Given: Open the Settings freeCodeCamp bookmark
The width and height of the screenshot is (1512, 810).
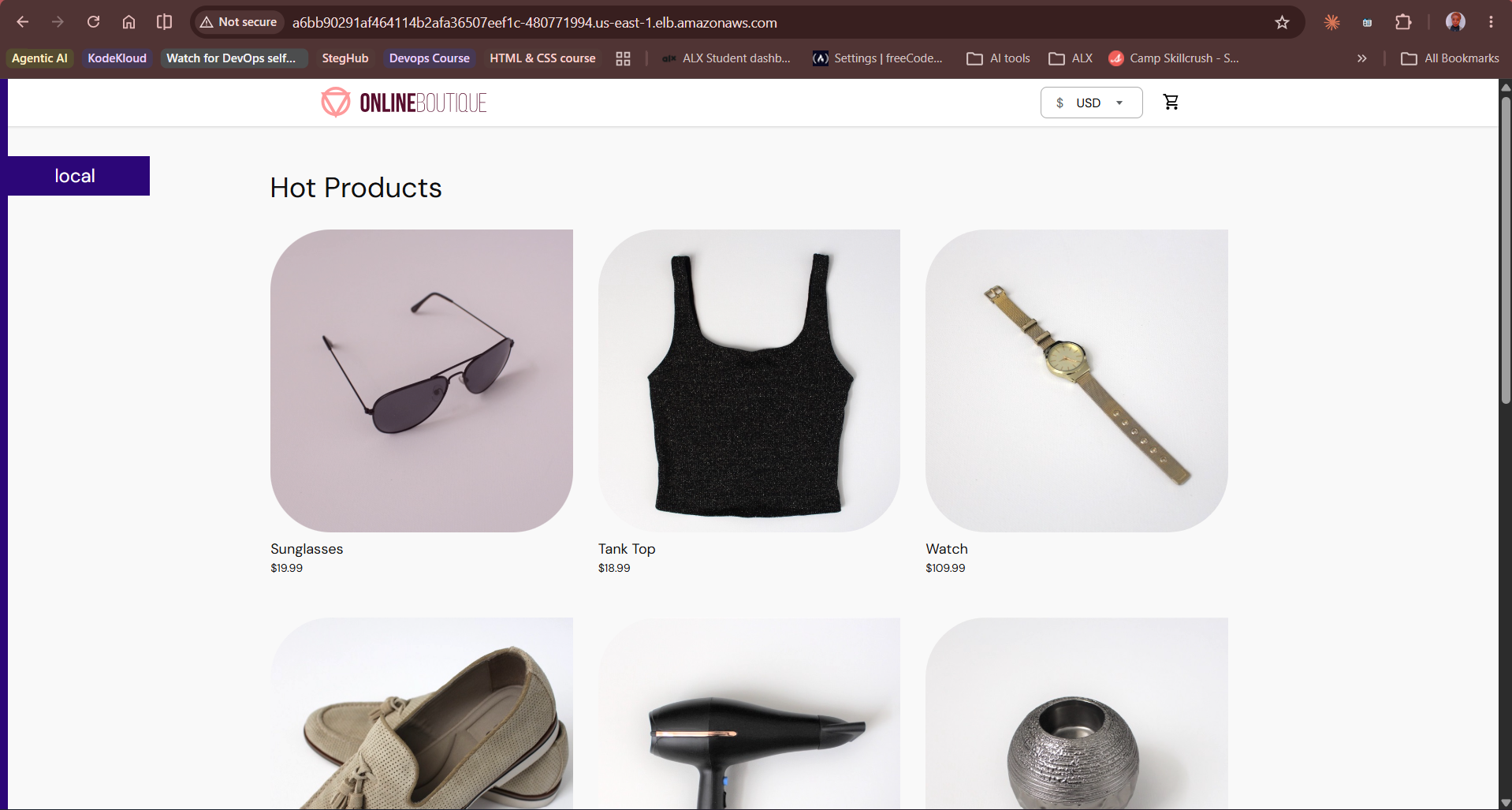Looking at the screenshot, I should click(x=878, y=58).
